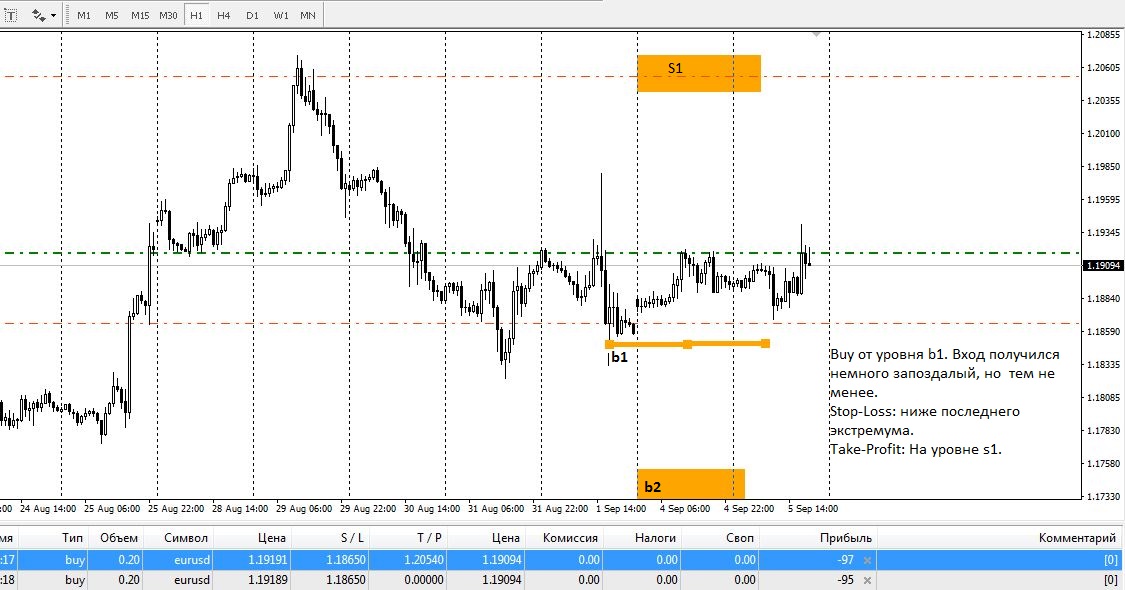
Task: Click the chart shift triangle marker at top
Action: point(816,34)
